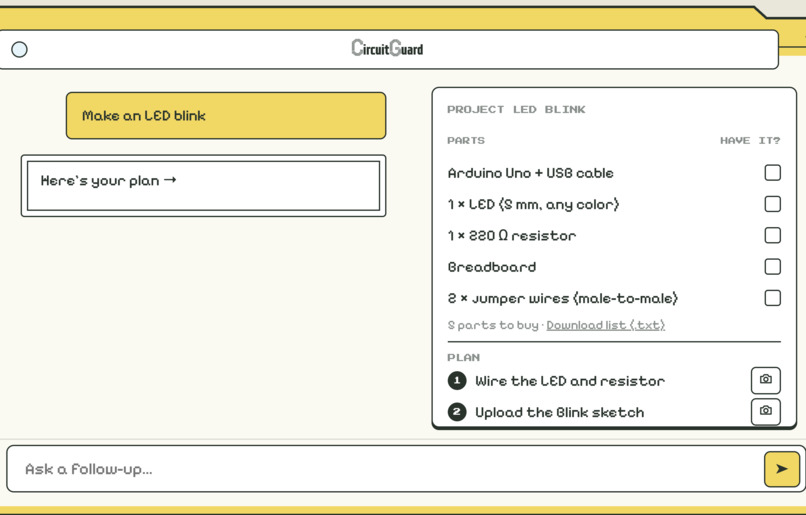The width and height of the screenshot is (806, 515).
Task: Click the HAVE IT? column header
Action: (x=750, y=140)
